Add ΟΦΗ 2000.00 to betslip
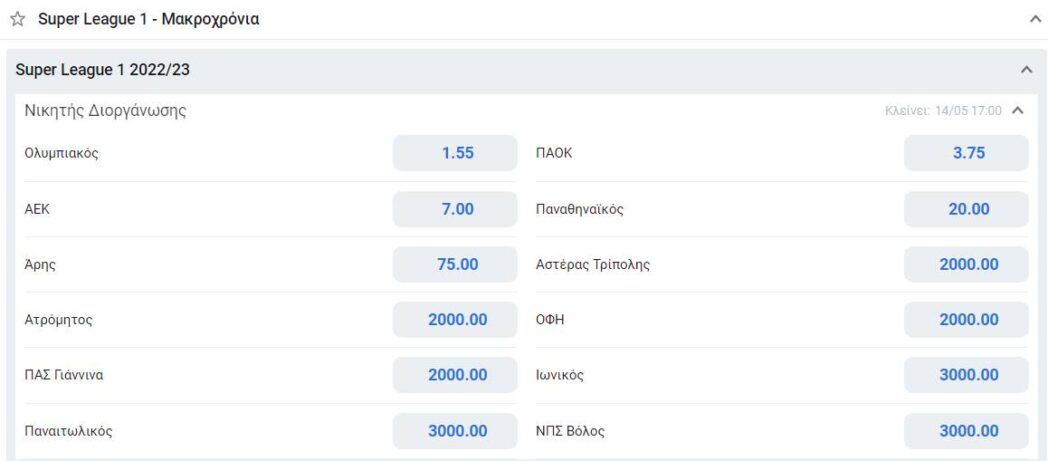Screen dimensions: 1048x461 pyautogui.click(x=966, y=320)
